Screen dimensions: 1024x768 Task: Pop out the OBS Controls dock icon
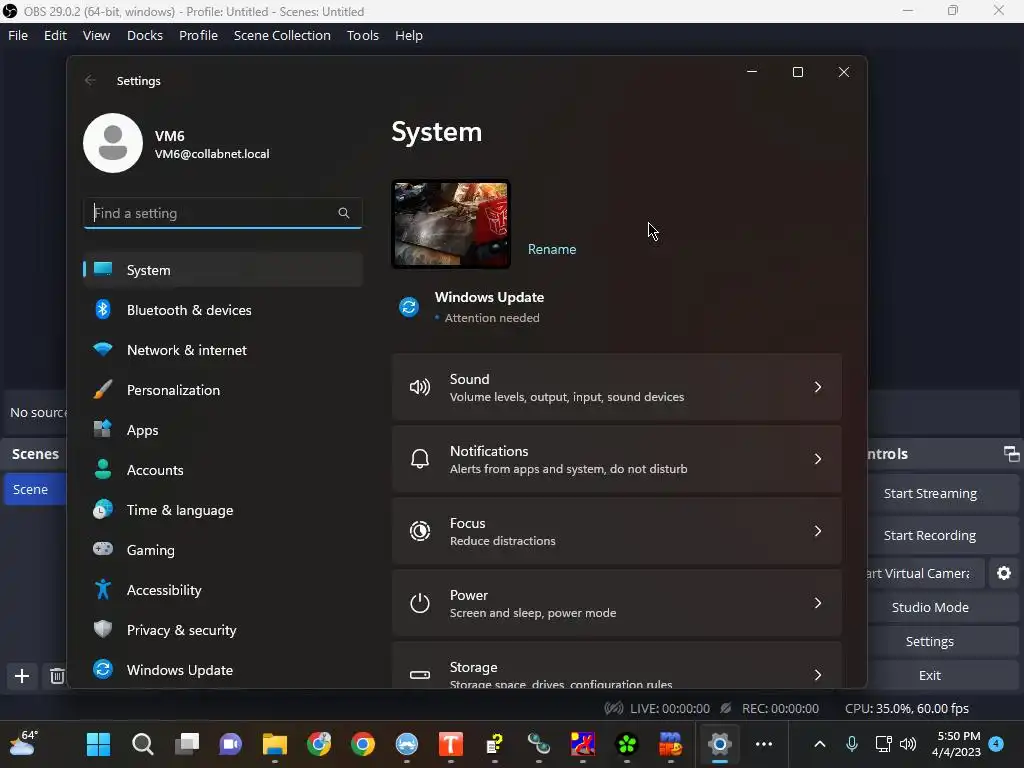point(1011,454)
